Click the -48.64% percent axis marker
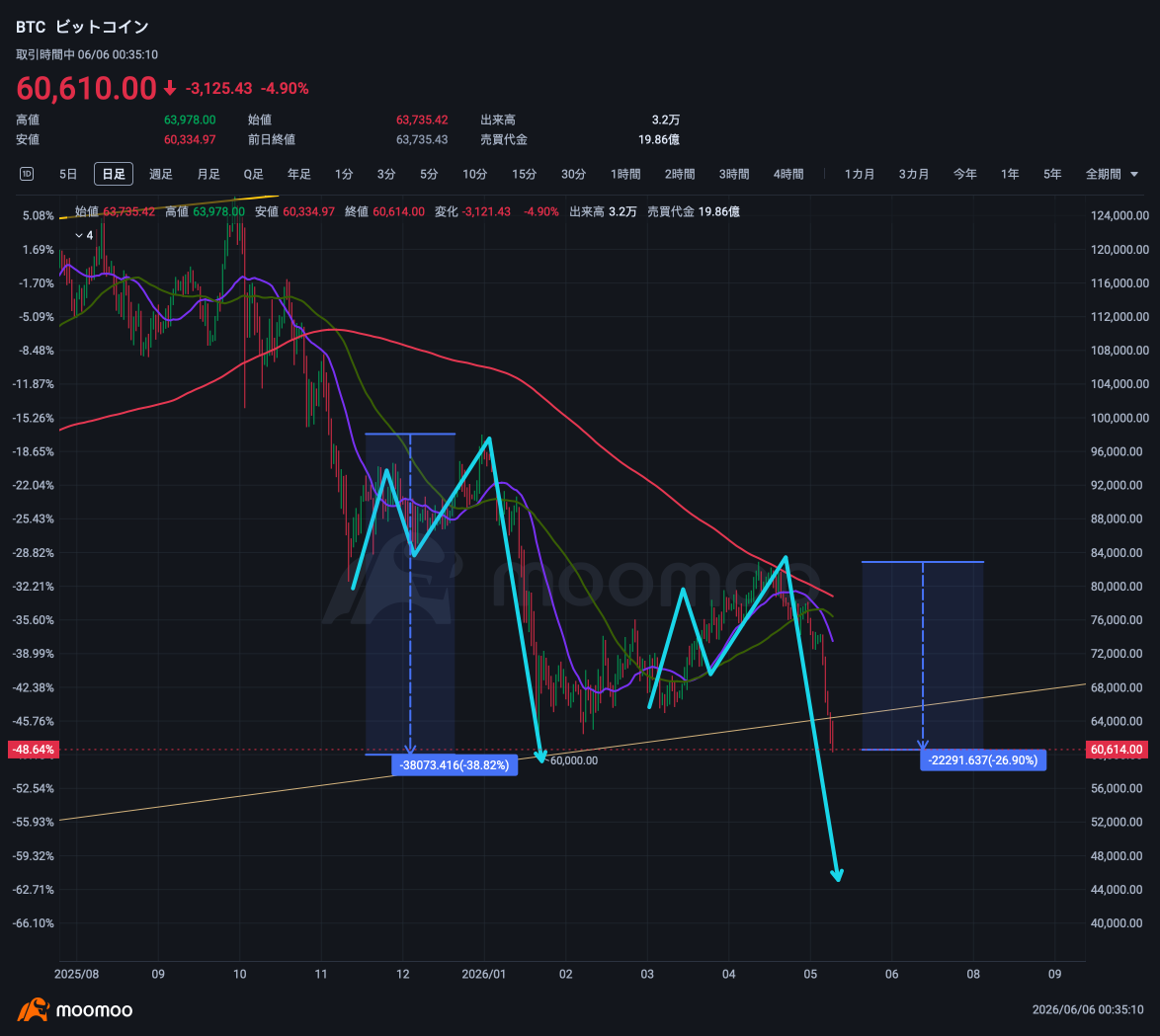Screen dimensions: 1160x1036 pyautogui.click(x=34, y=749)
